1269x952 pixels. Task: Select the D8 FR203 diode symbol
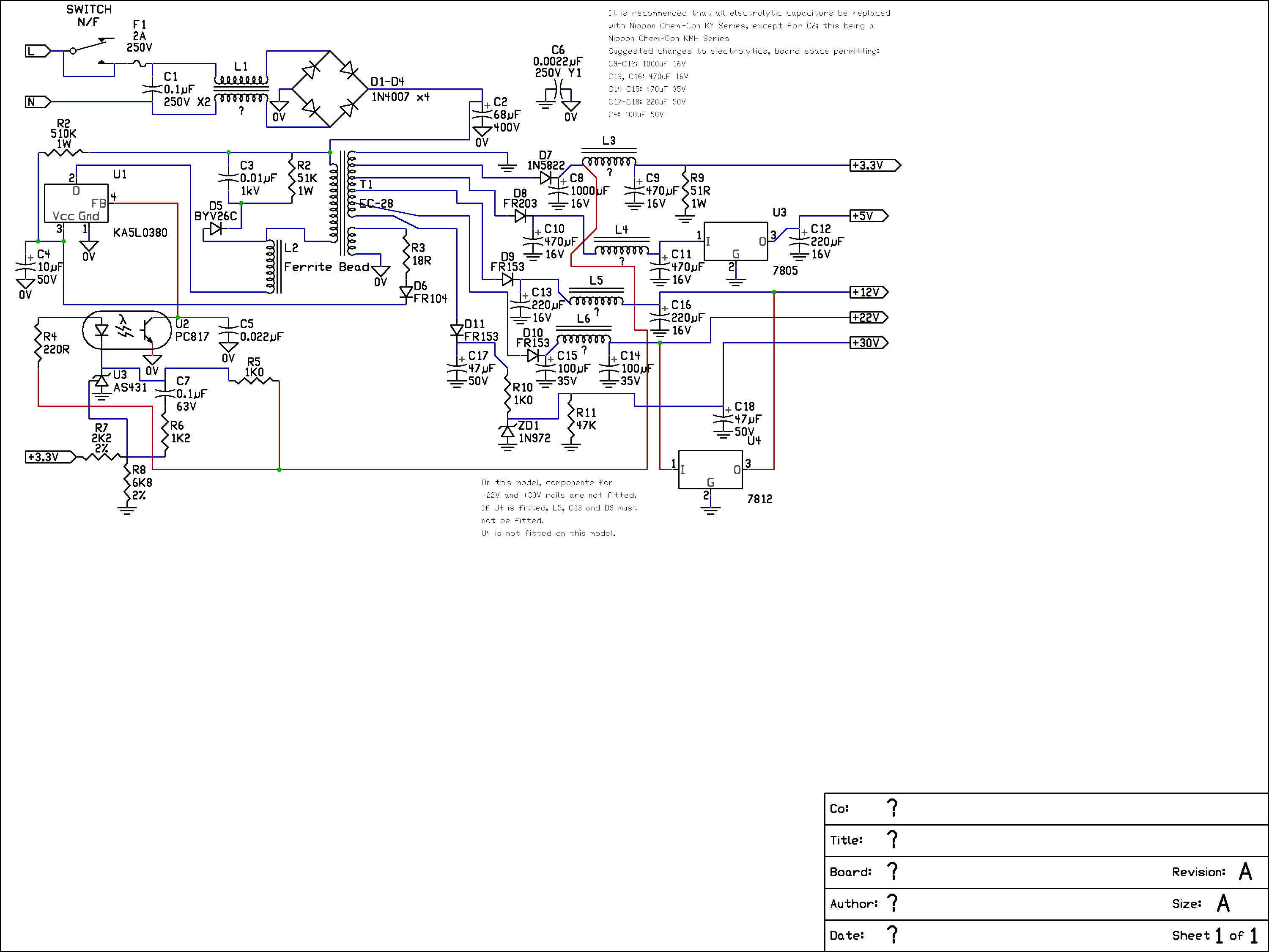point(521,216)
